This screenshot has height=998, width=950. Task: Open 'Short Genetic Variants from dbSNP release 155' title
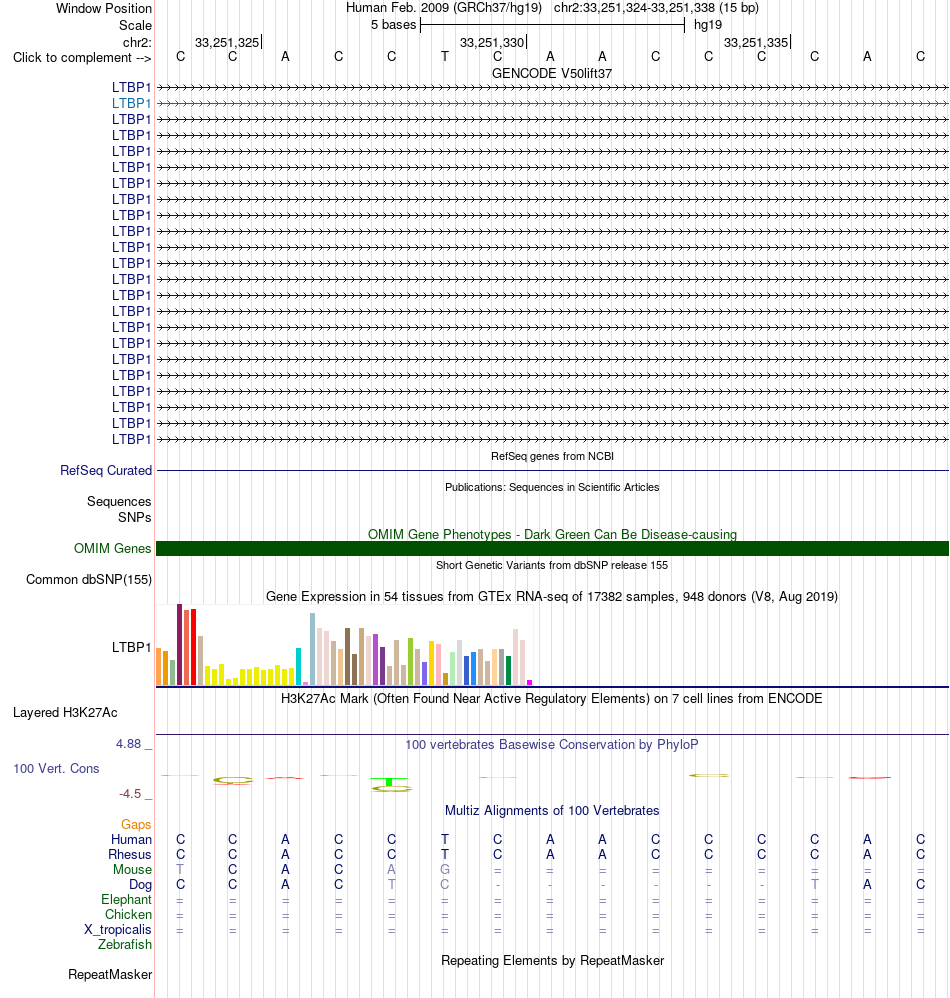552,565
